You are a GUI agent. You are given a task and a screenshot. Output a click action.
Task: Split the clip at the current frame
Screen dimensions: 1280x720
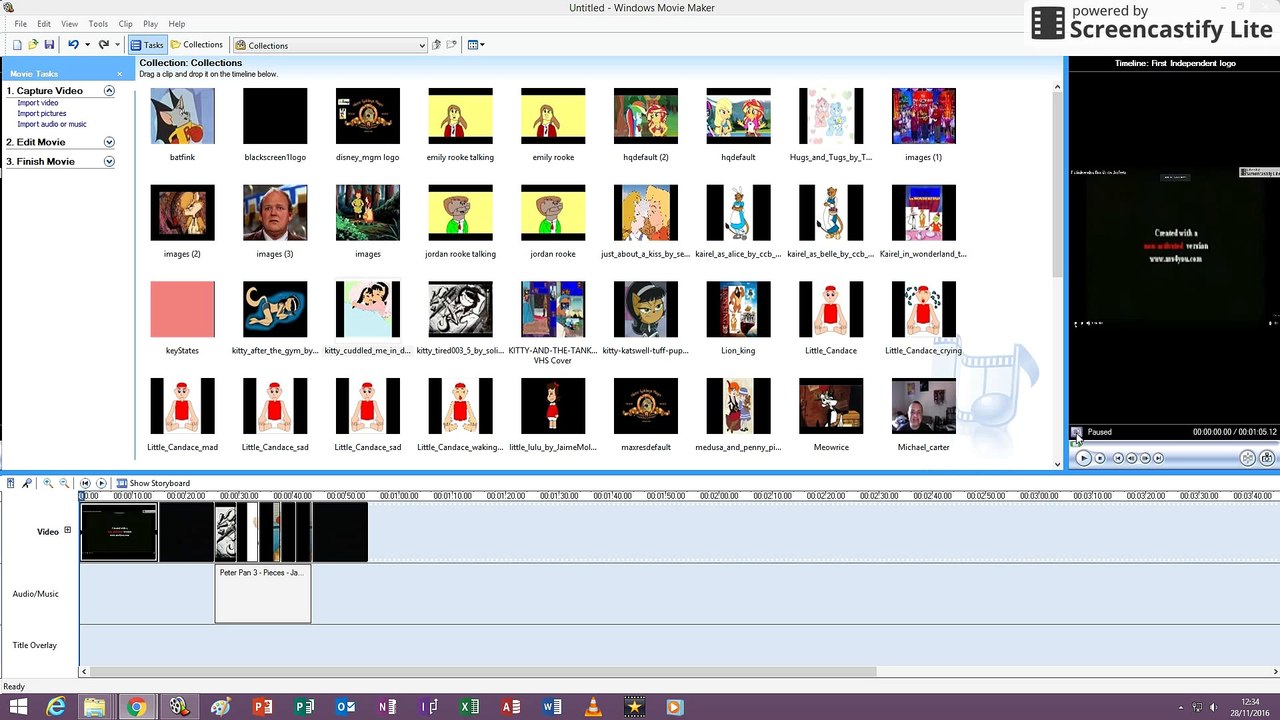click(x=1247, y=458)
